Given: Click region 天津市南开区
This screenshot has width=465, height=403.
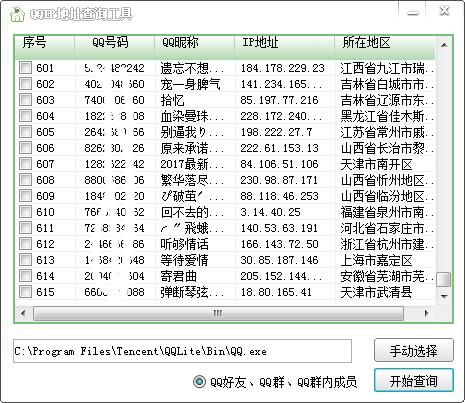Looking at the screenshot, I should pos(376,164).
